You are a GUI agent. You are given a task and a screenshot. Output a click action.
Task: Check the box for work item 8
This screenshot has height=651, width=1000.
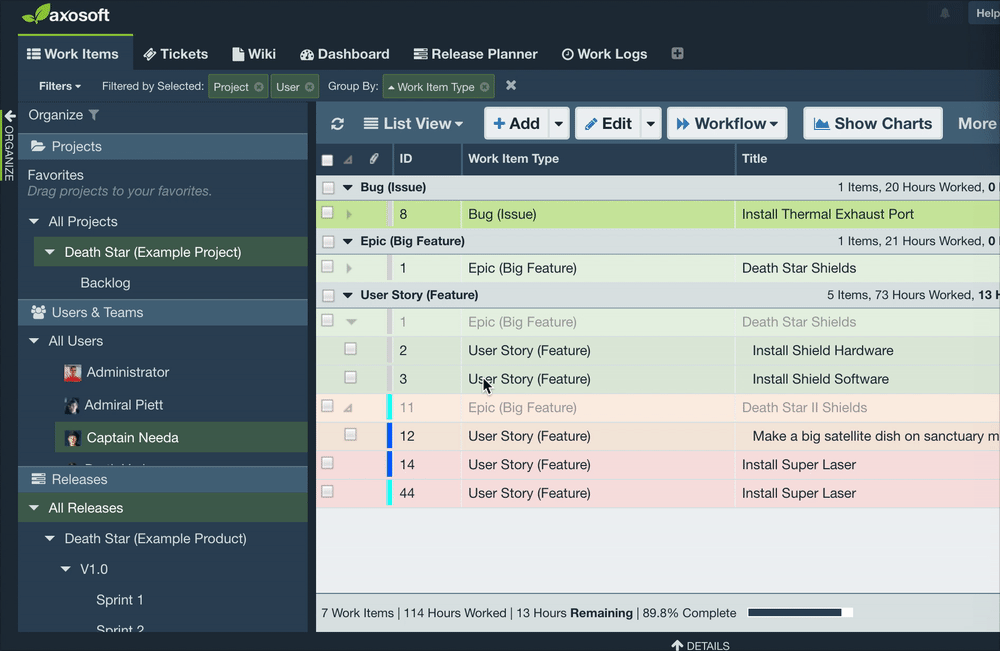327,213
